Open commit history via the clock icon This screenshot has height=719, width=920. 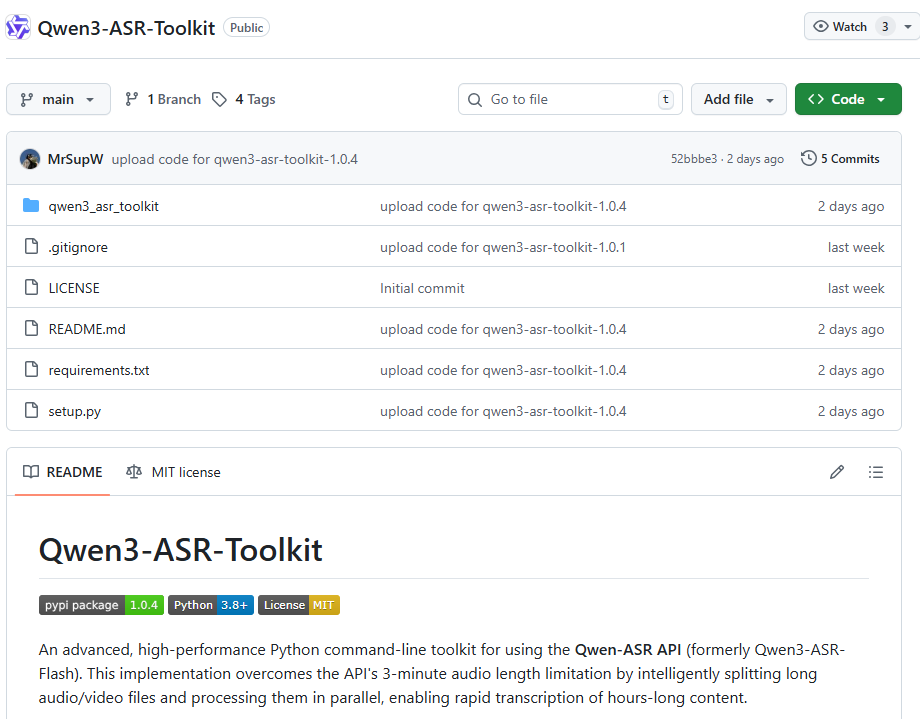click(x=808, y=158)
